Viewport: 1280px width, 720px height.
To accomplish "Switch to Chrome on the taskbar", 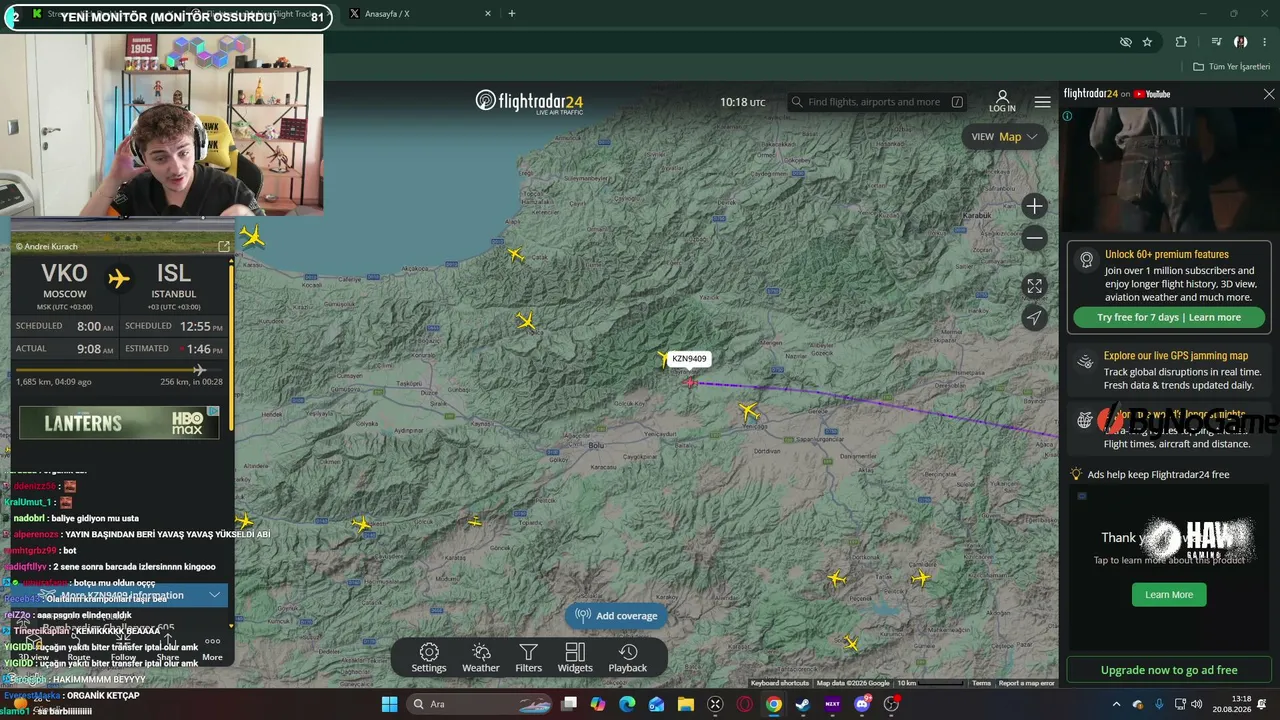I will (x=774, y=704).
